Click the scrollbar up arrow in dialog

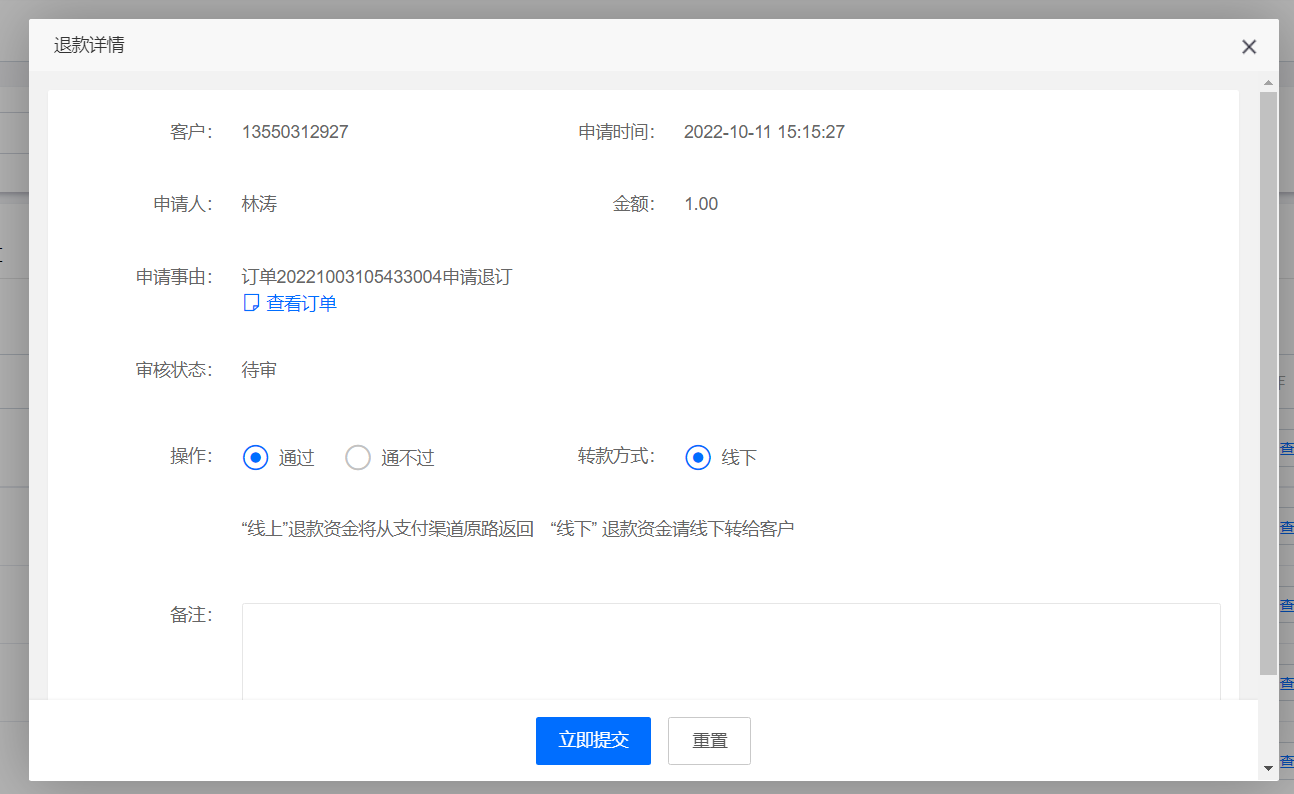(x=1268, y=83)
